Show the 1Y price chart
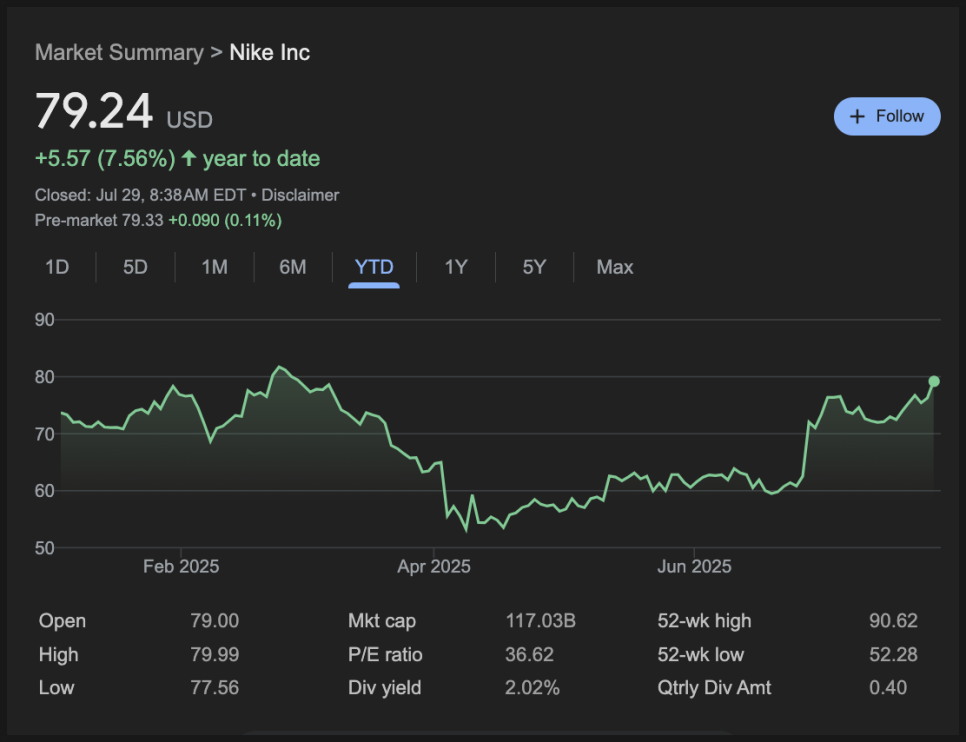 pos(456,267)
